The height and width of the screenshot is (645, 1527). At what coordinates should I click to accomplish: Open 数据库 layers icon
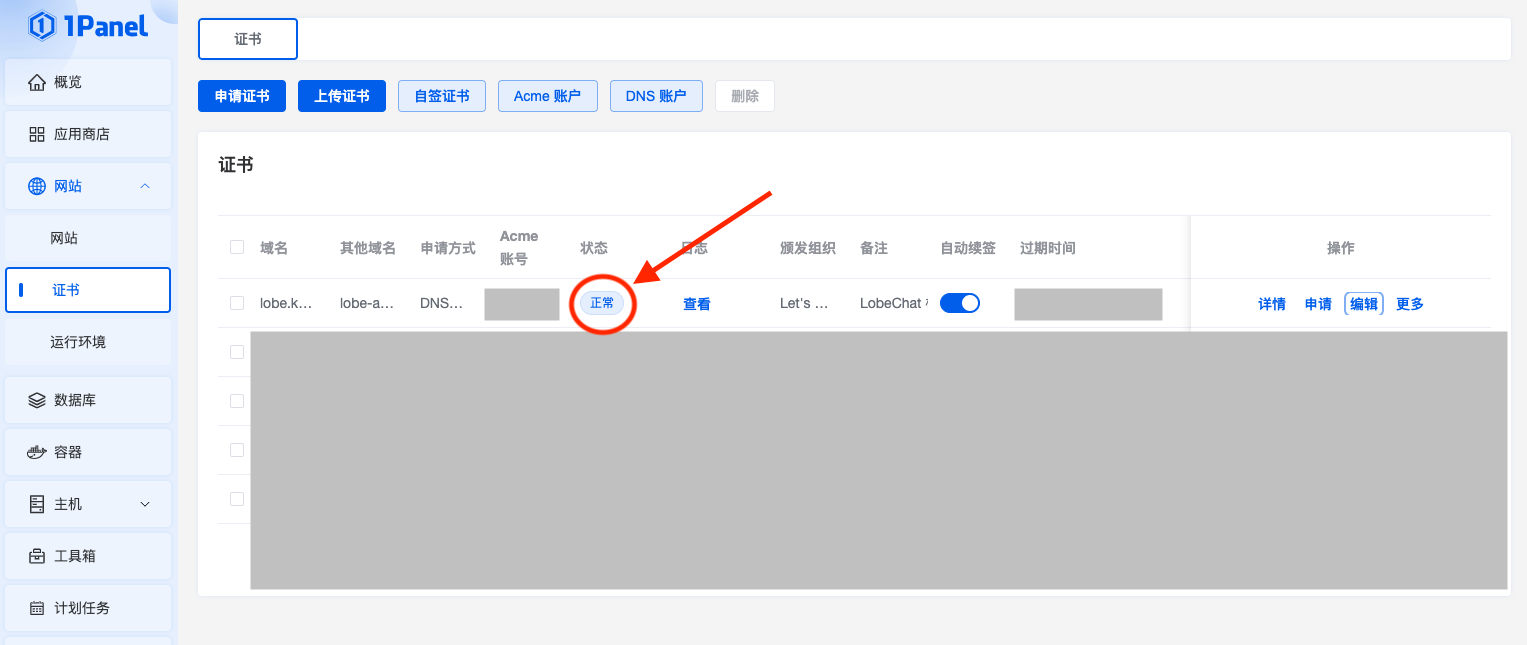(37, 400)
